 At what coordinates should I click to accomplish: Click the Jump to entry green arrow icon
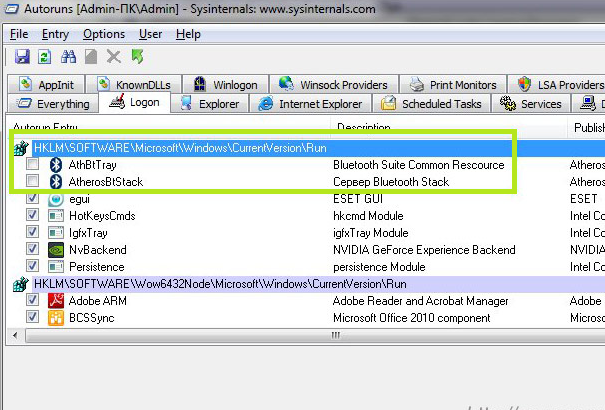(137, 56)
